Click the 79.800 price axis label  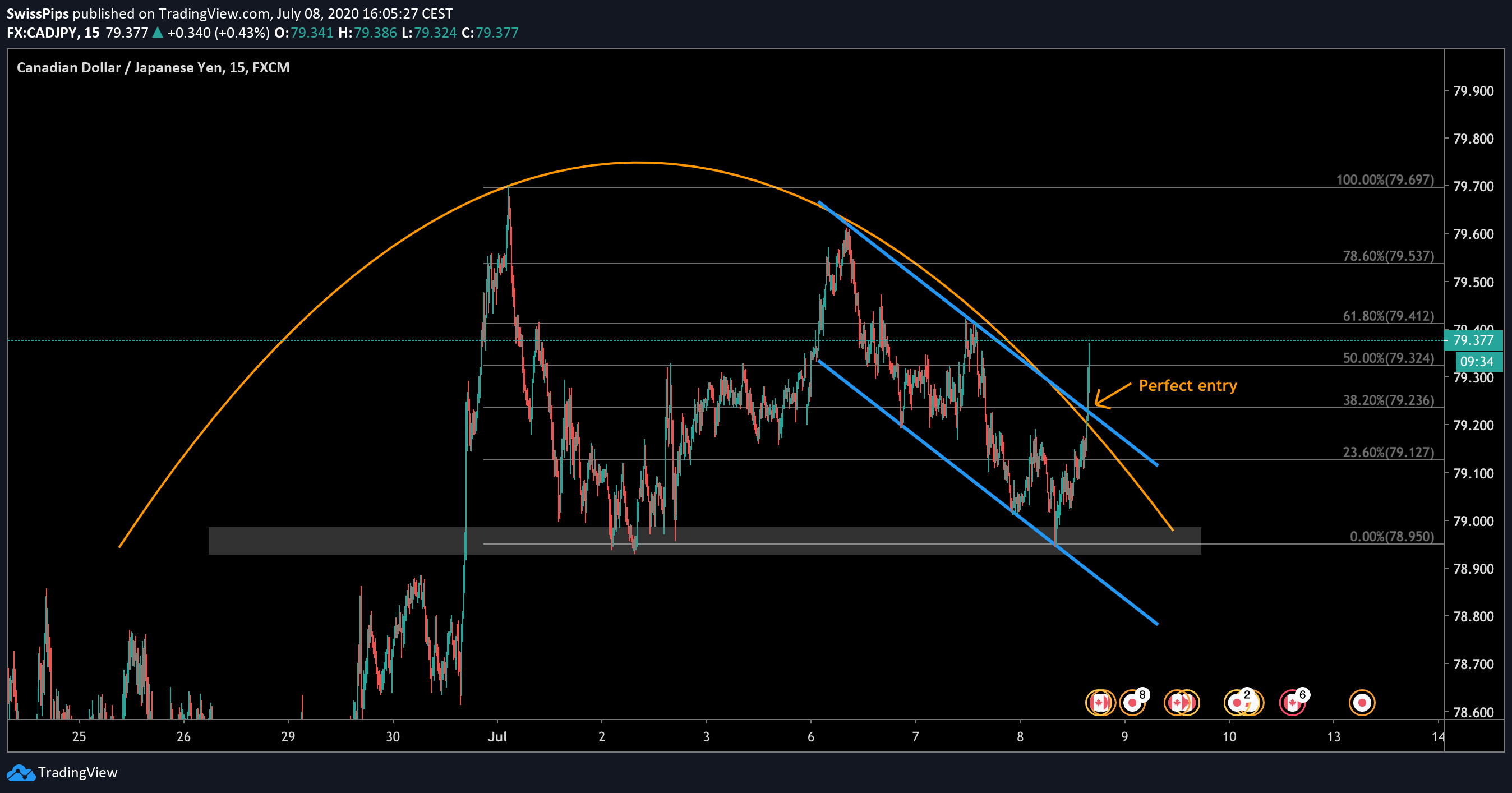[x=1473, y=139]
